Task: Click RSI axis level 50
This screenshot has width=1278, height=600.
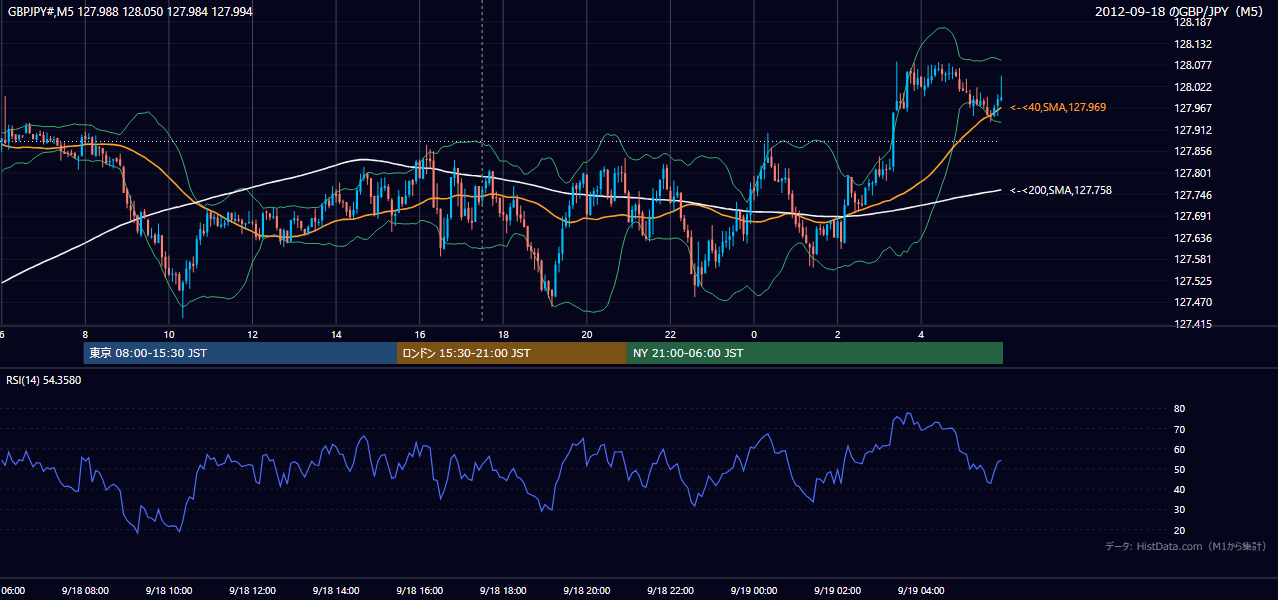Action: coord(1179,469)
